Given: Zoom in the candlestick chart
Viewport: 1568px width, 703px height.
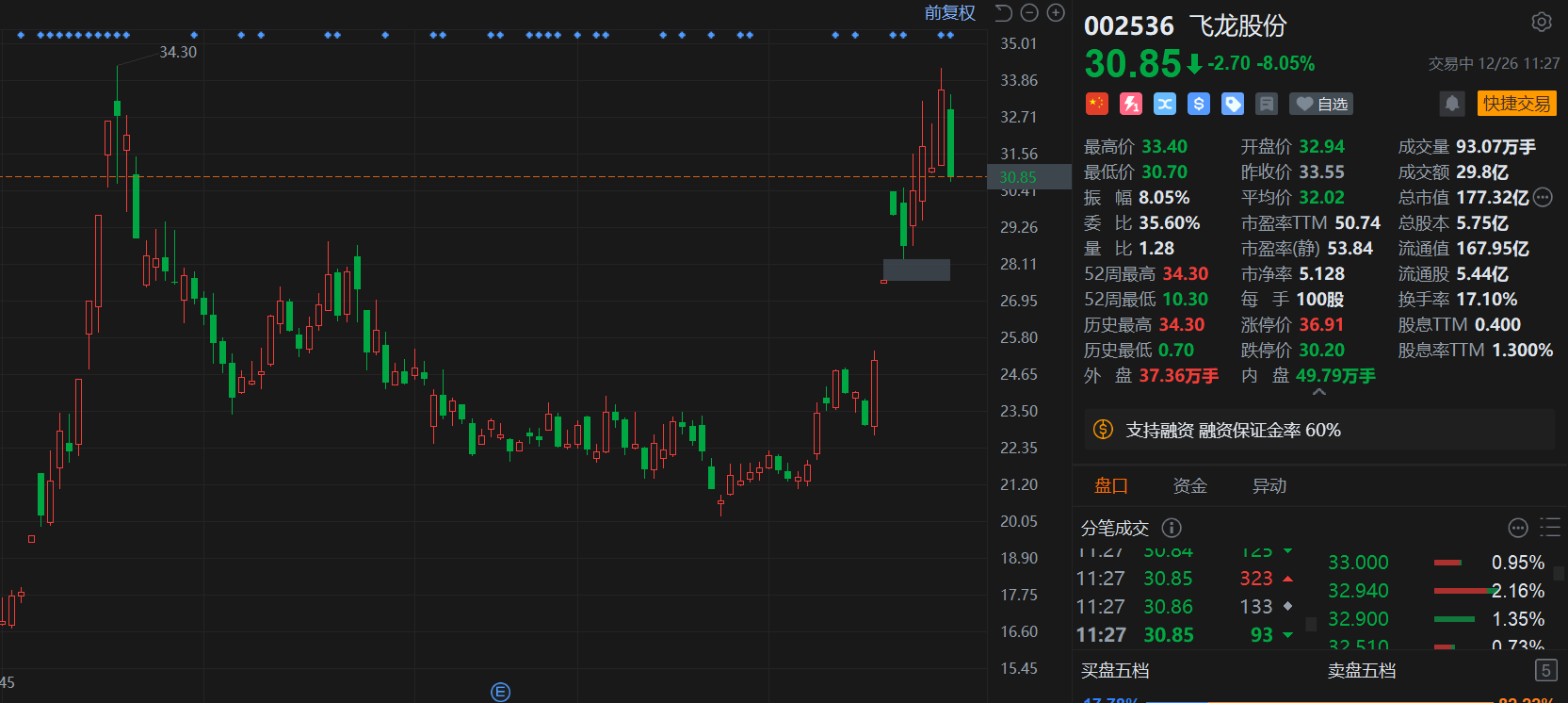Looking at the screenshot, I should [x=1056, y=13].
